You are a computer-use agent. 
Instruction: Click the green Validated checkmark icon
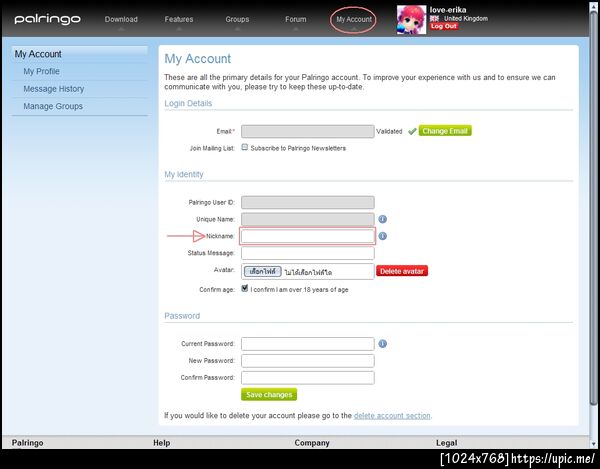[x=412, y=131]
